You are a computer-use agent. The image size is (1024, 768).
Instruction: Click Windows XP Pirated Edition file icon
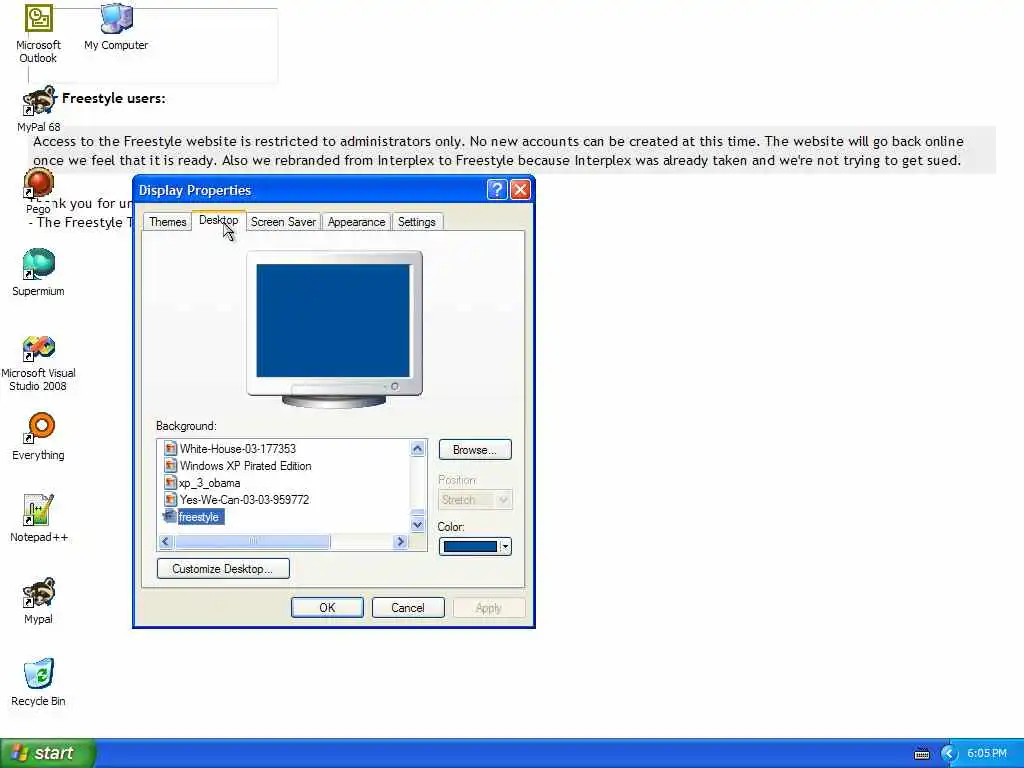[x=170, y=466]
